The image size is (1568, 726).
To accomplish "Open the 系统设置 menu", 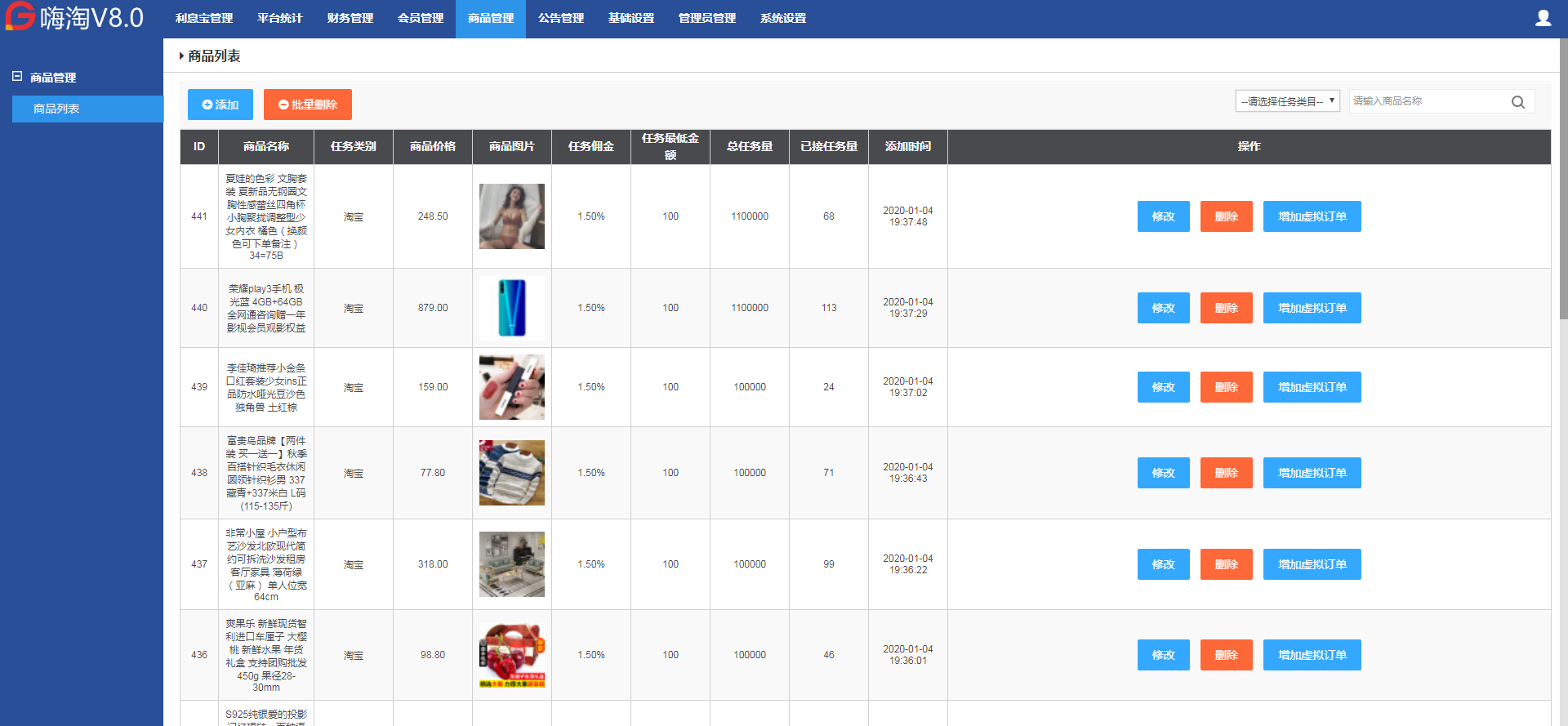I will tap(782, 19).
